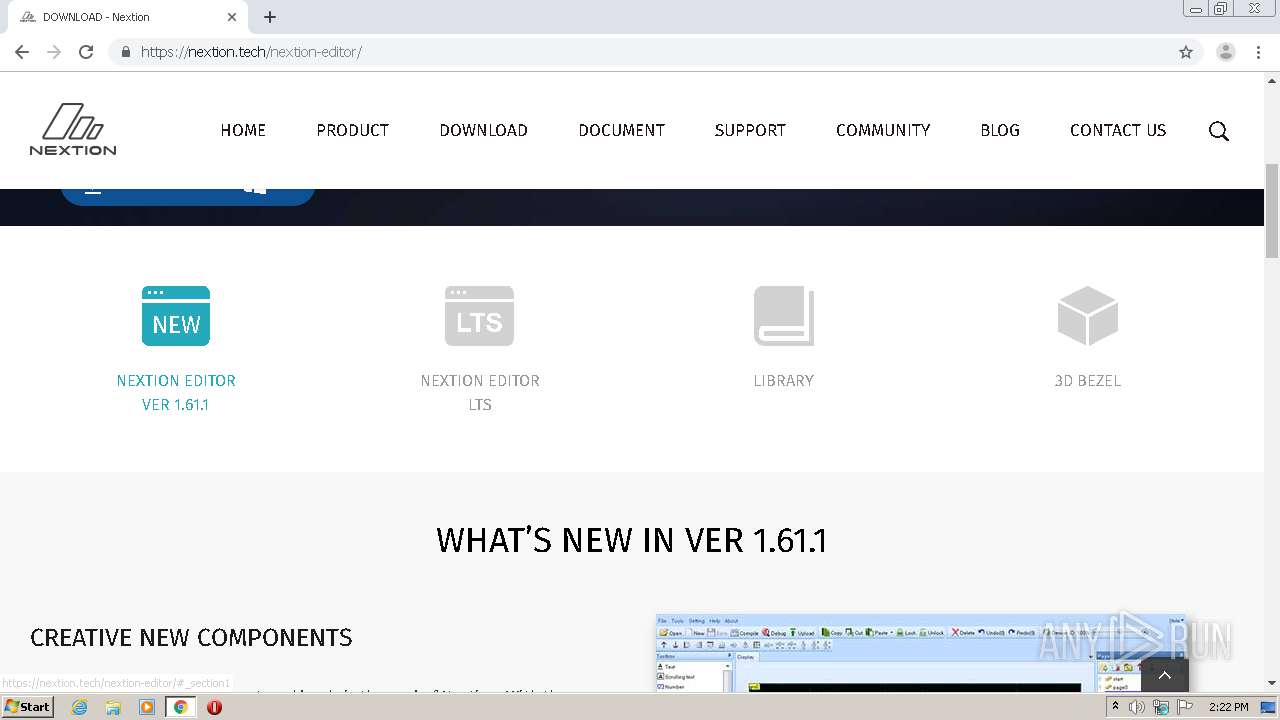Select the DOWNLOAD - Nextion tab
The width and height of the screenshot is (1280, 720).
tap(125, 17)
